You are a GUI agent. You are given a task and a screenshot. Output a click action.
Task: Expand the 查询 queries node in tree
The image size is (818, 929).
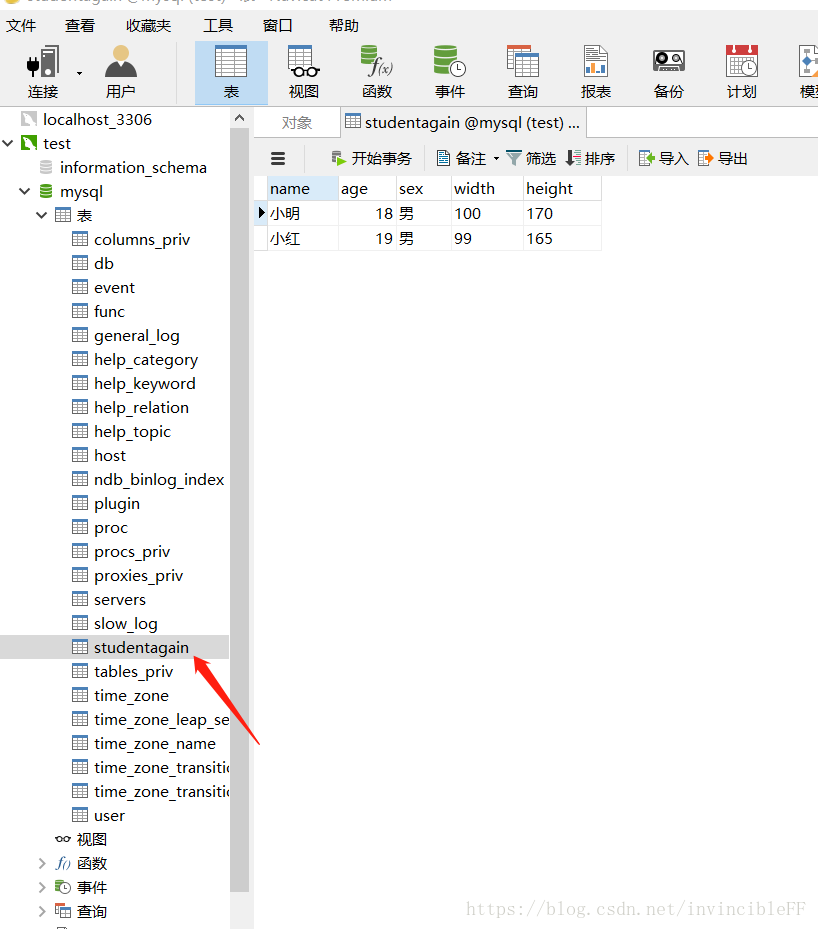[41, 911]
